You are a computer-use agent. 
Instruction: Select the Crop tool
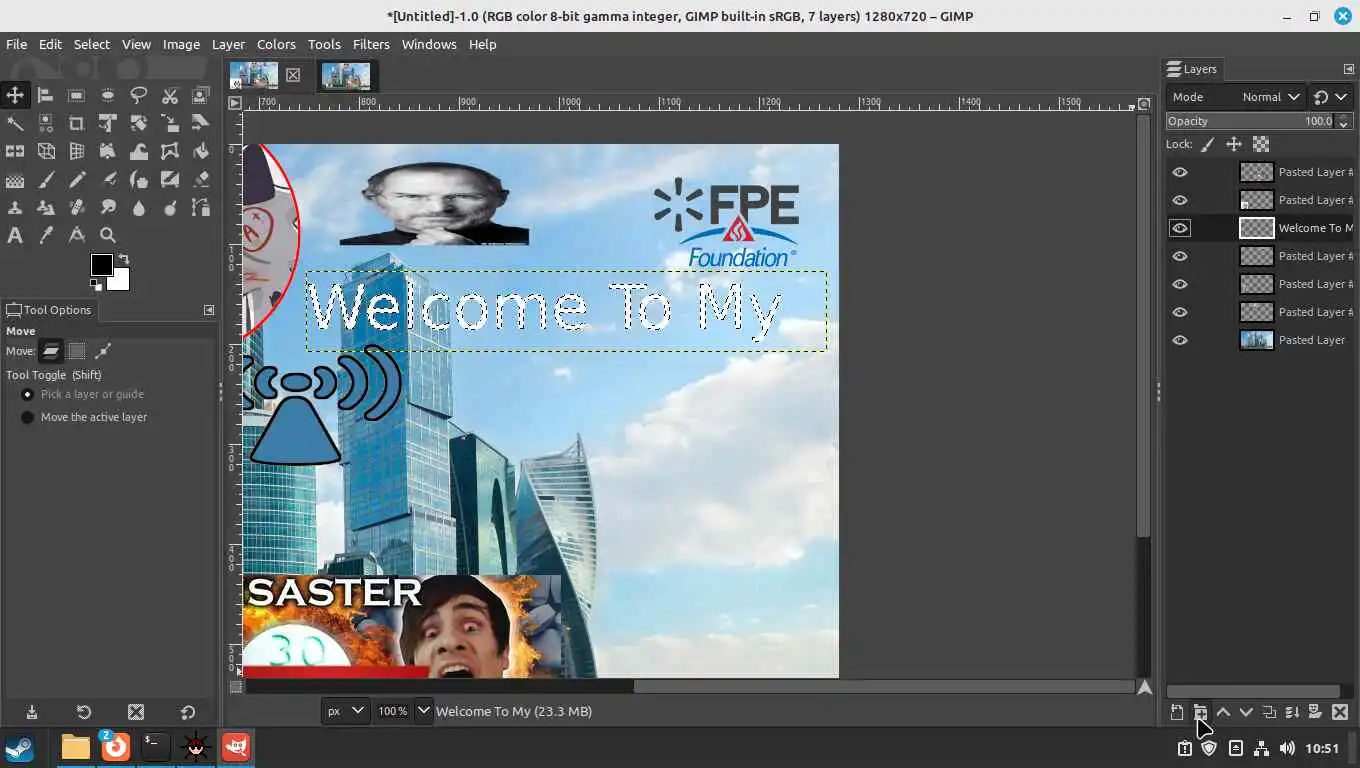tap(76, 123)
